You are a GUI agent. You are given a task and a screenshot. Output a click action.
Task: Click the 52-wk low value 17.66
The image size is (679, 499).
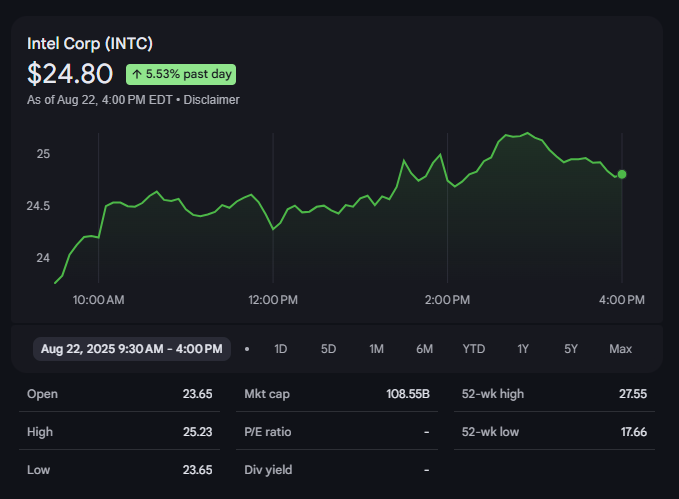pyautogui.click(x=634, y=432)
